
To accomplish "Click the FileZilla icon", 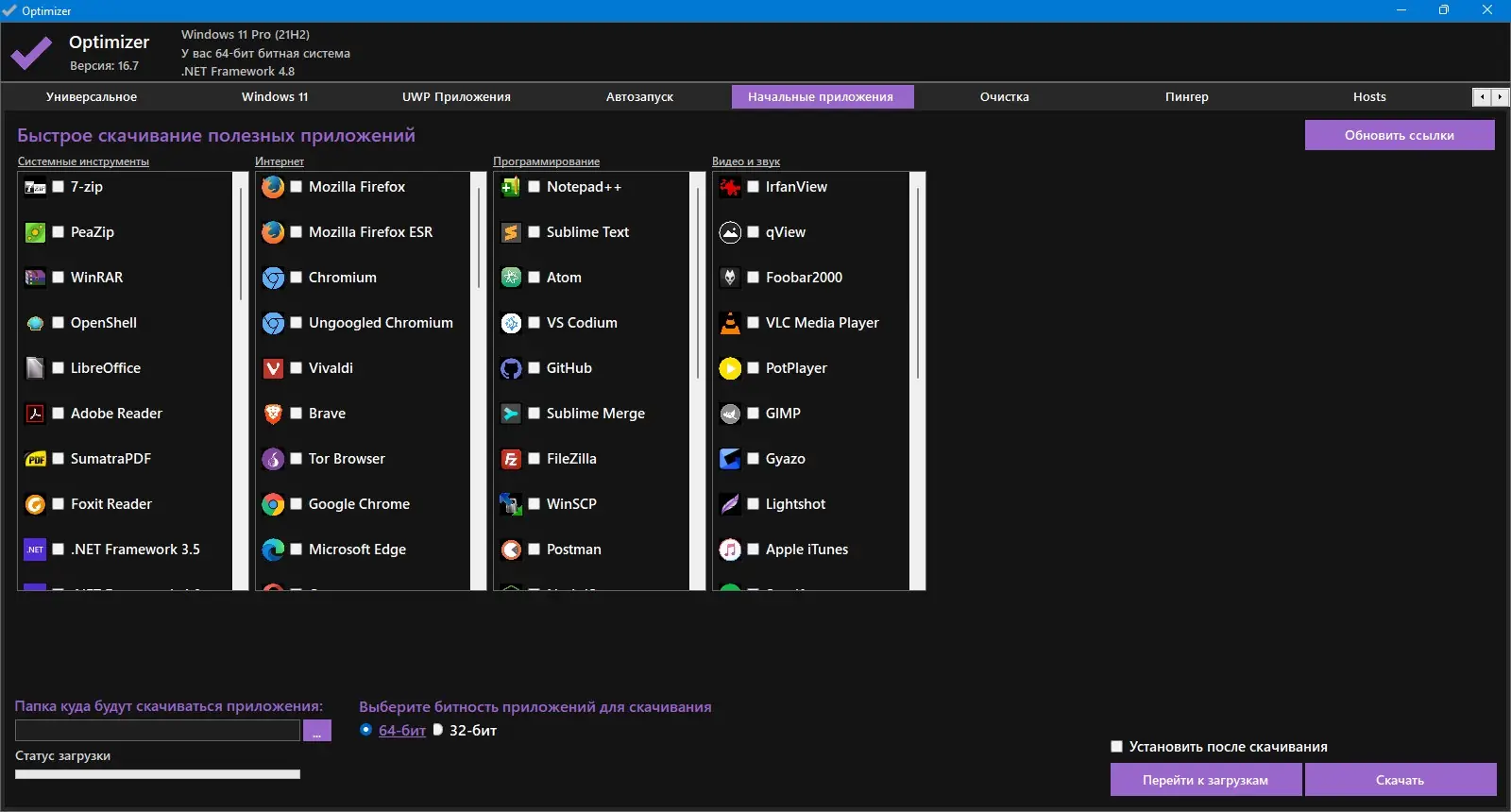I will coord(511,459).
